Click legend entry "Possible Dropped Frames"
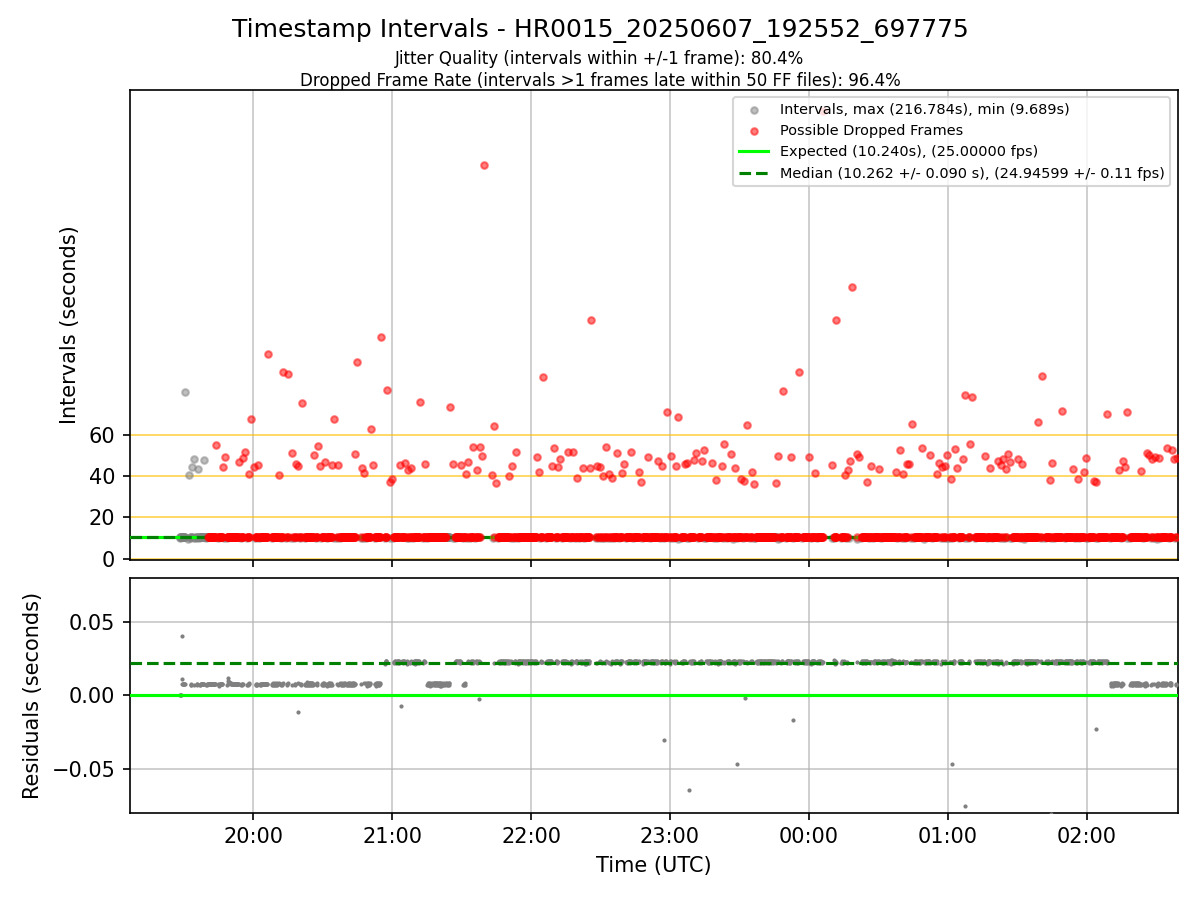 [871, 130]
